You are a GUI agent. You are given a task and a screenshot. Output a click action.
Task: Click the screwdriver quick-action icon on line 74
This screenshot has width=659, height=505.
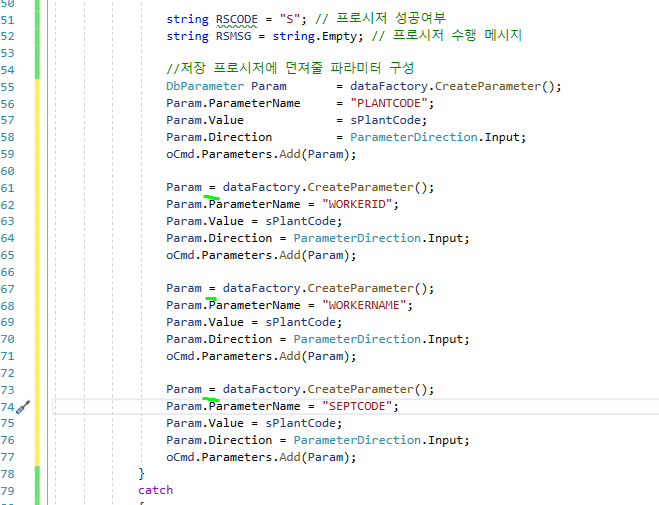23,407
